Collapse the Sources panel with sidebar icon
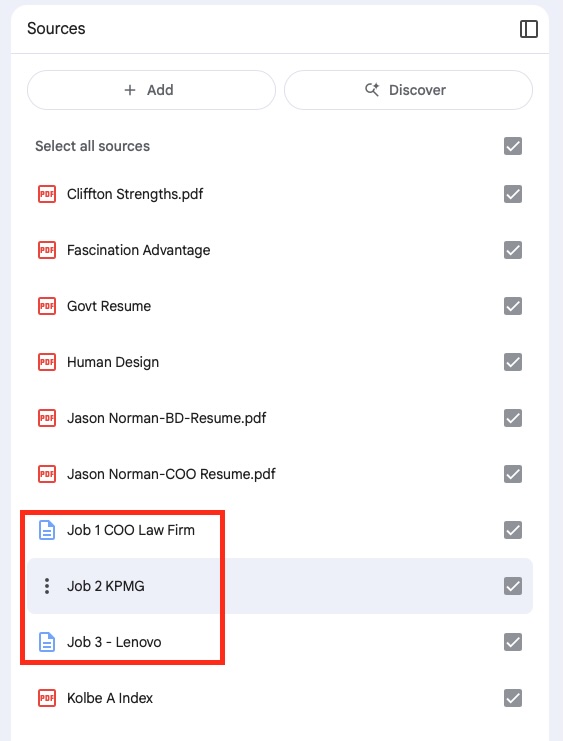563x741 pixels. [528, 29]
